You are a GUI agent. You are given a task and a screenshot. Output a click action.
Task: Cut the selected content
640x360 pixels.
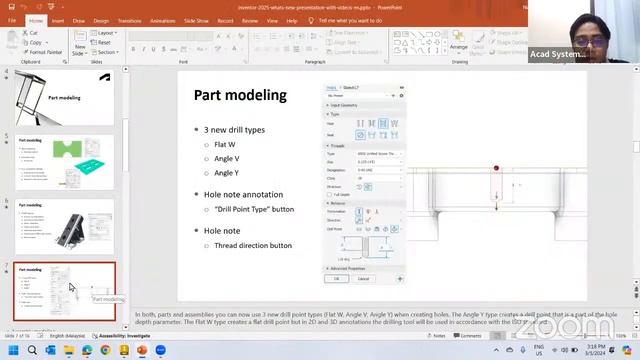(30, 33)
